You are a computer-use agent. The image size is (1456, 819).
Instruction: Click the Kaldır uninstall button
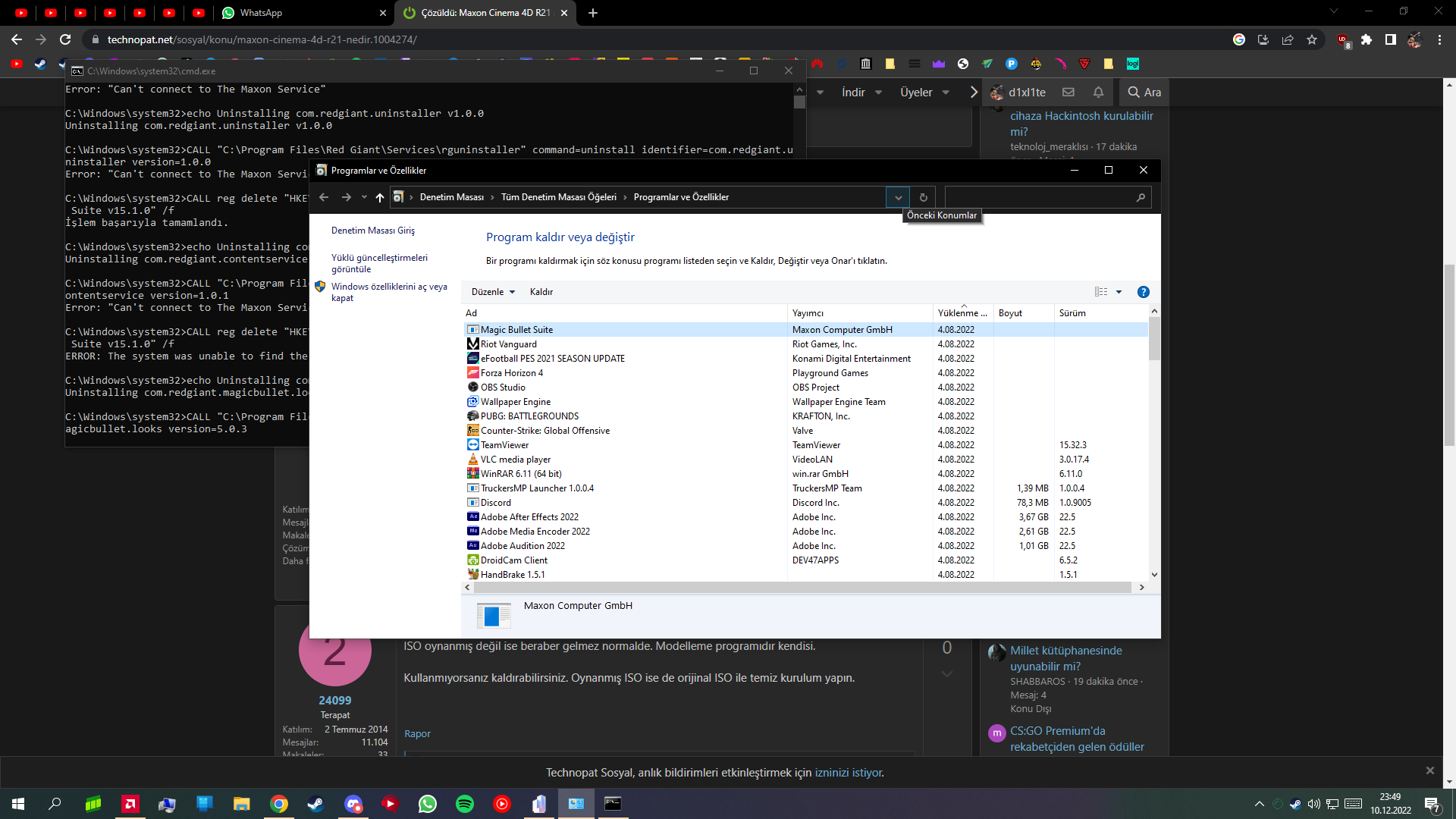click(541, 292)
